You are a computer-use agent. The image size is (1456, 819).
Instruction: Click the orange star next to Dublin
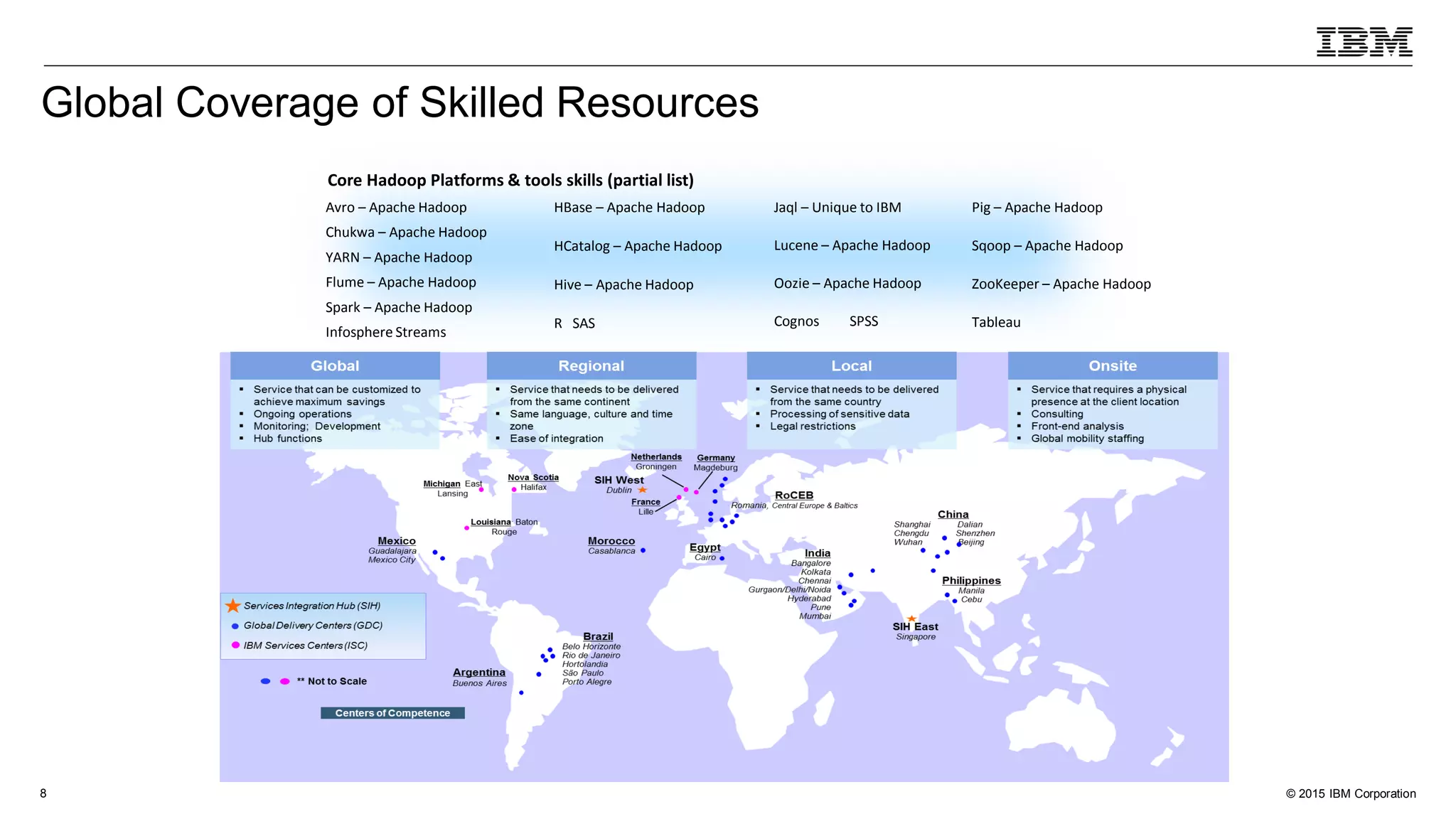(643, 490)
